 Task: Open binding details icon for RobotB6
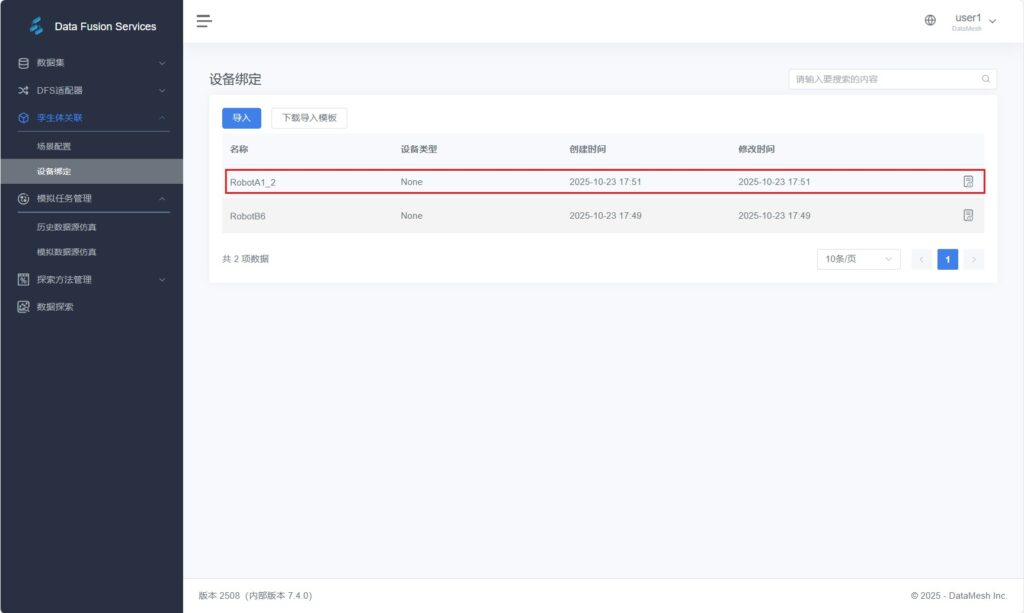pos(967,216)
